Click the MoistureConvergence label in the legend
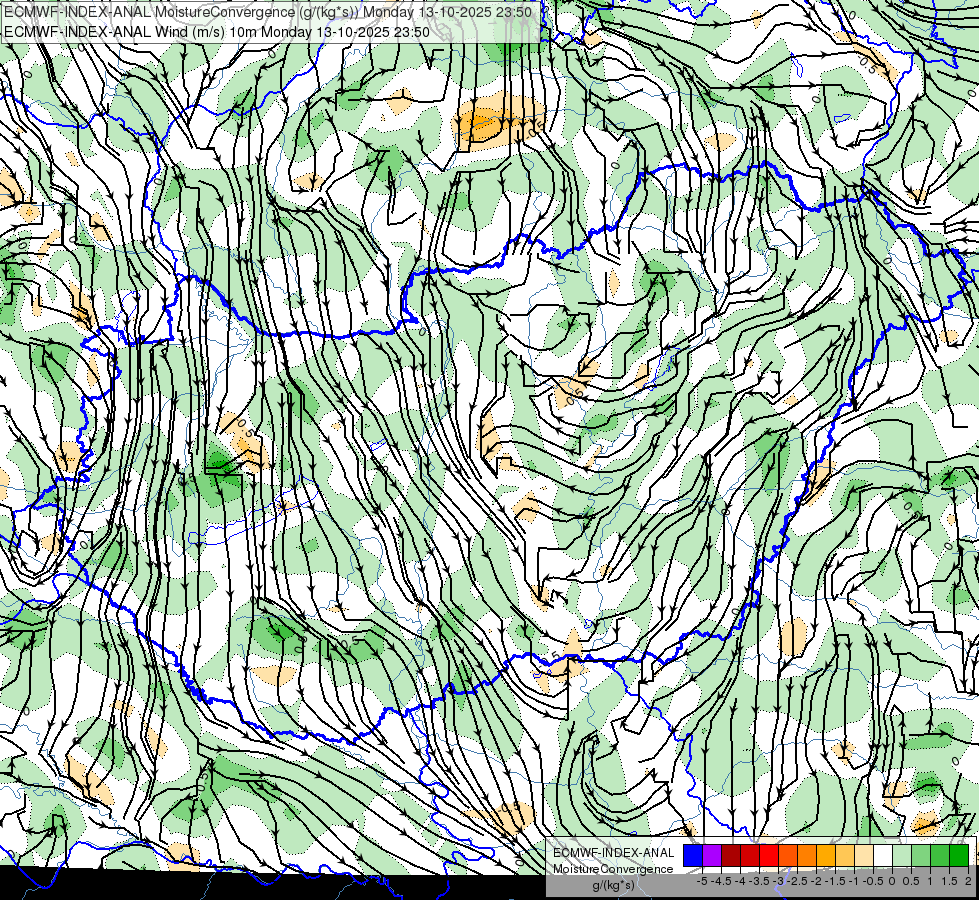Screen dimensions: 979x900 [x=613, y=869]
